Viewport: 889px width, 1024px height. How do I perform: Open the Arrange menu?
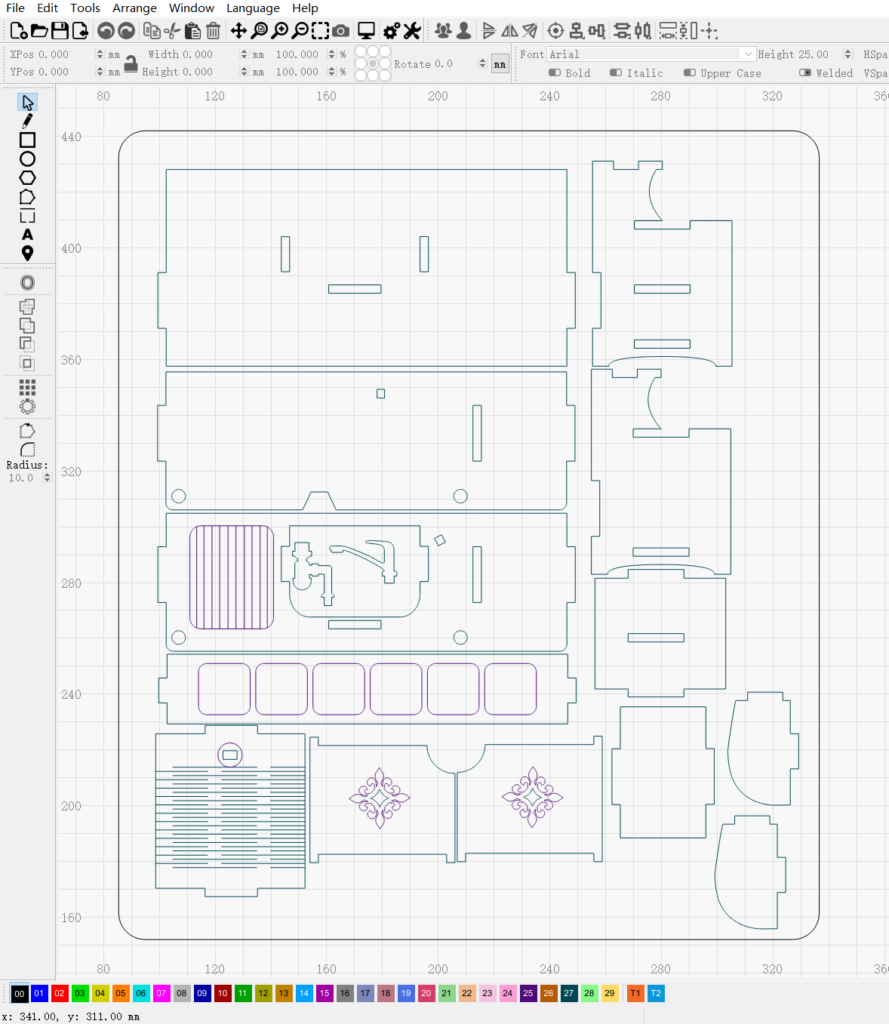coord(134,8)
